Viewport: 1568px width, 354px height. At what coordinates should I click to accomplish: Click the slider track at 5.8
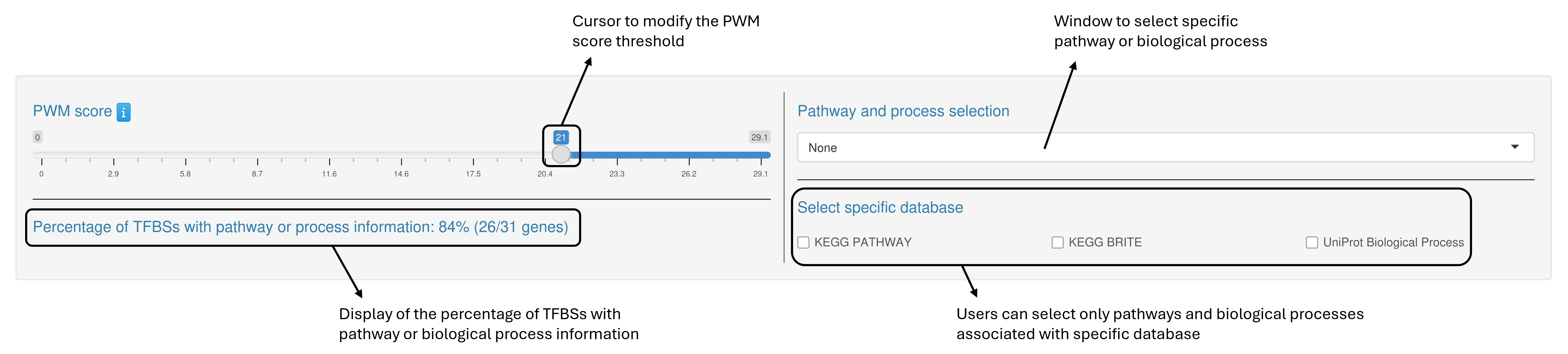tap(186, 155)
